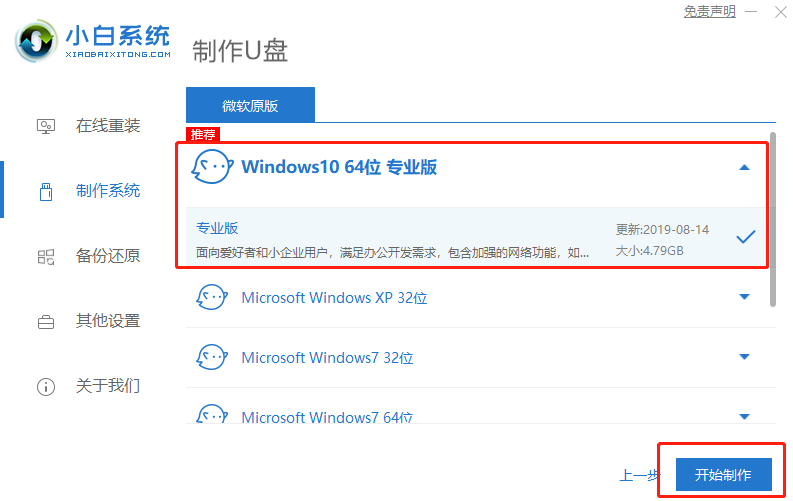This screenshot has height=501, width=793.
Task: Open the 免责声明 link
Action: click(x=709, y=12)
